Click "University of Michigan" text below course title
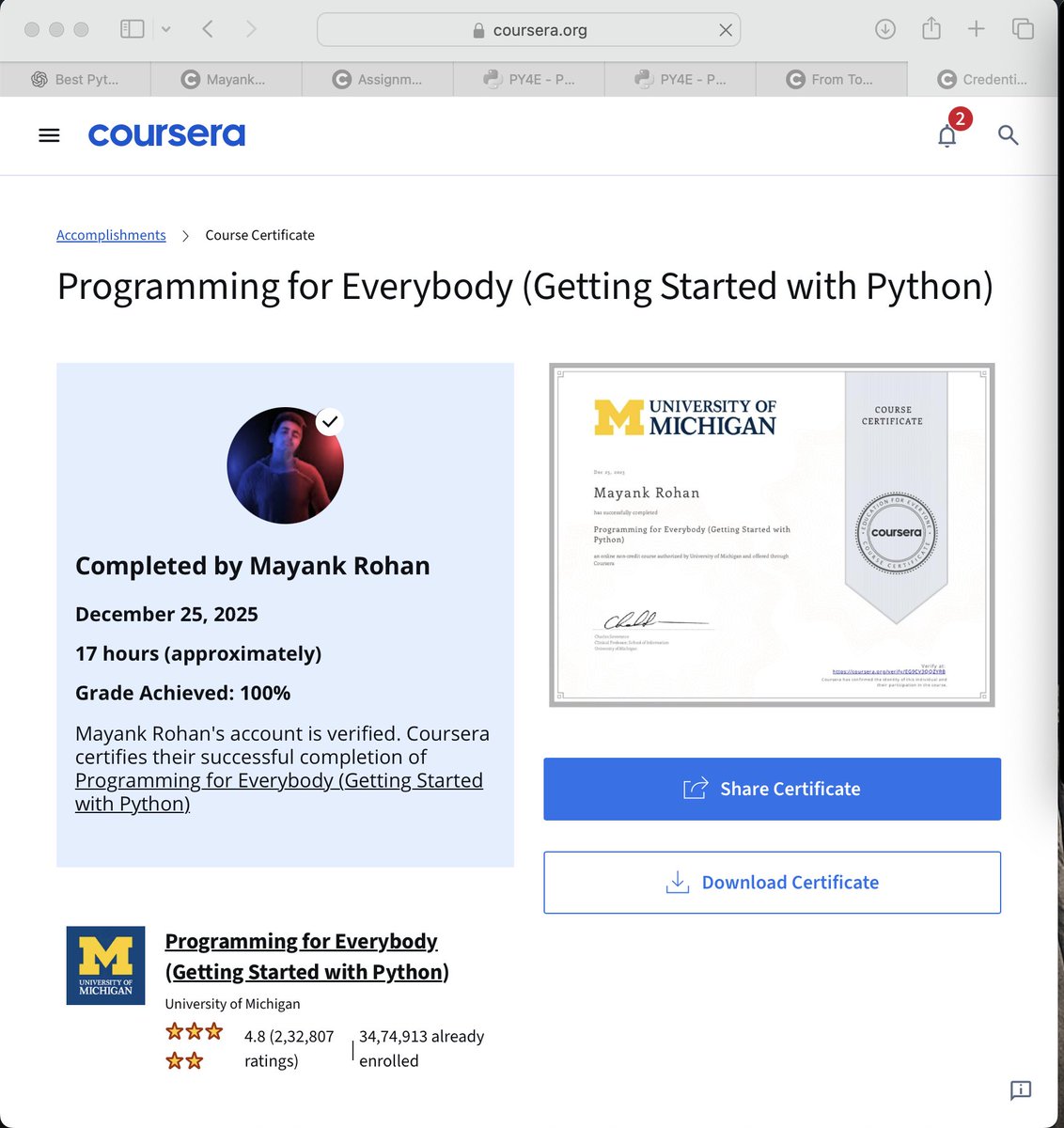Viewport: 1064px width, 1128px height. tap(232, 1004)
